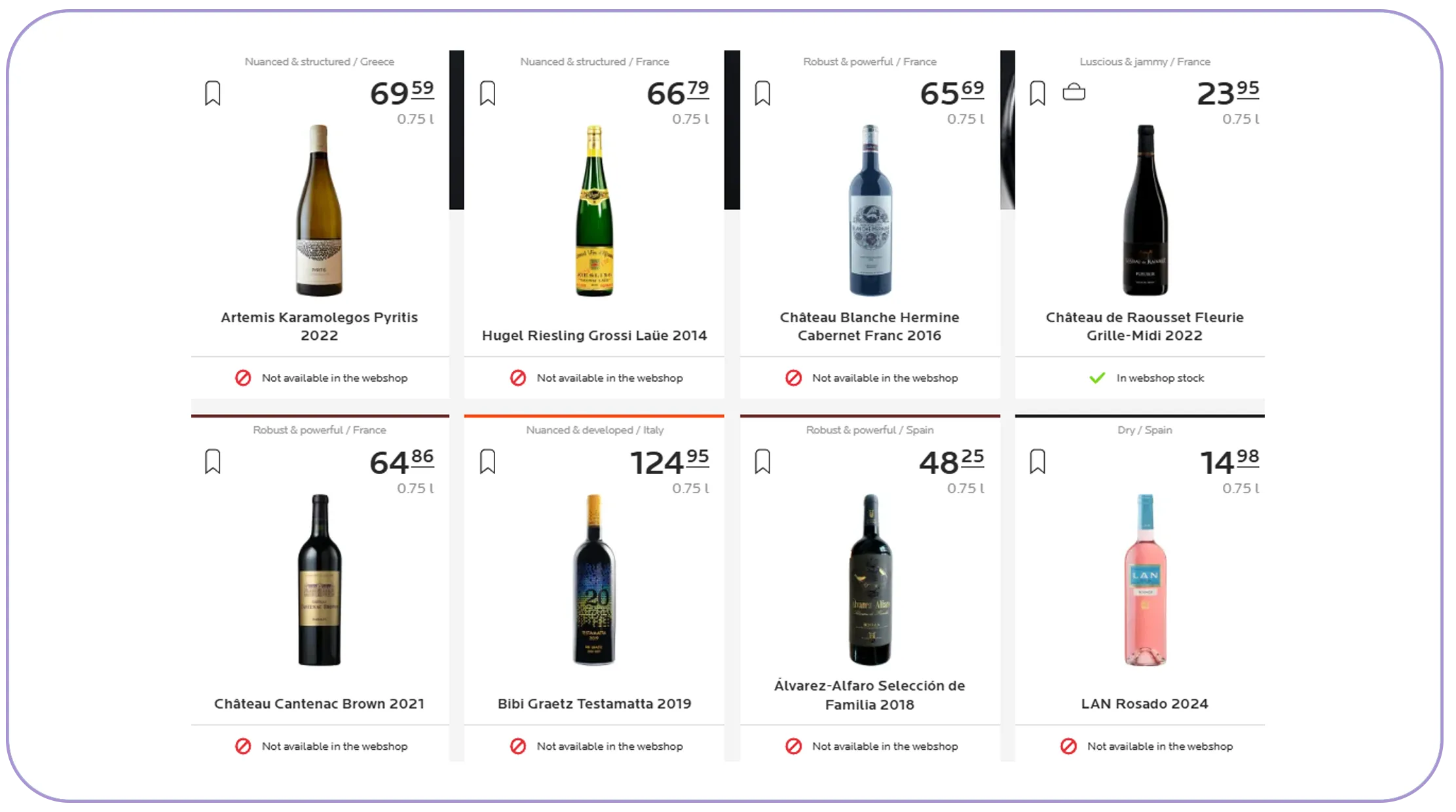Bookmark the Hugel Riesling Grossi Laüe 2014
The image size is (1456, 812).
[x=487, y=93]
